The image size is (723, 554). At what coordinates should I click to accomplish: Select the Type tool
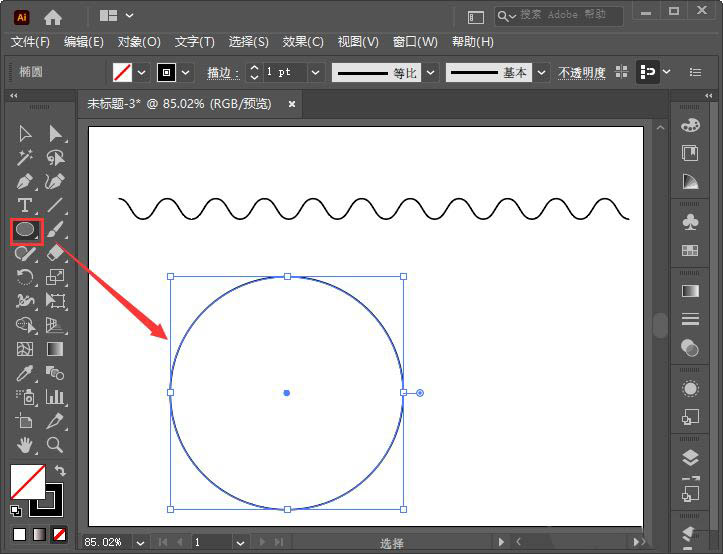[25, 205]
